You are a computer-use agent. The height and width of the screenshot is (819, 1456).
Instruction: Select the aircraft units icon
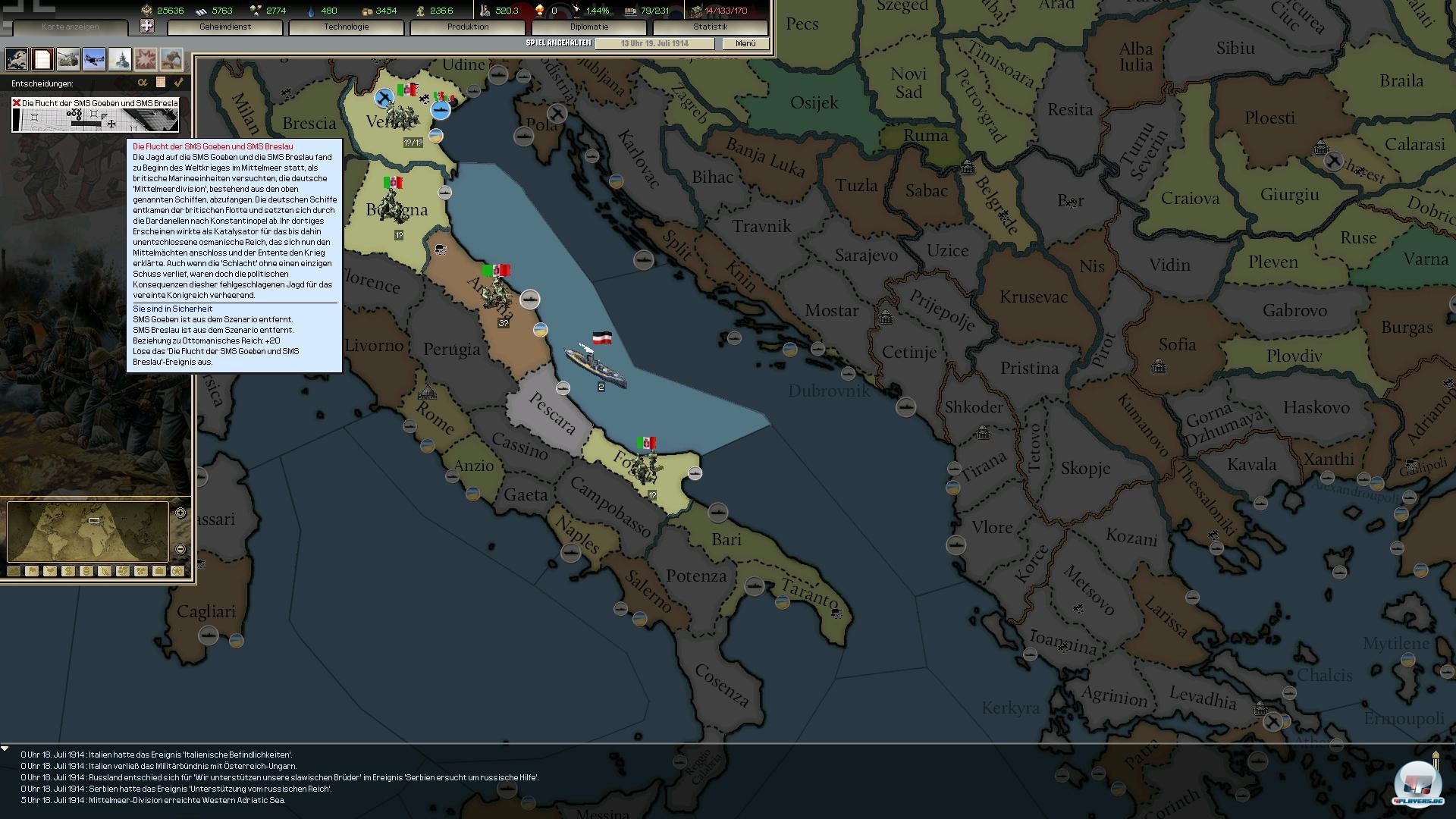tap(94, 59)
